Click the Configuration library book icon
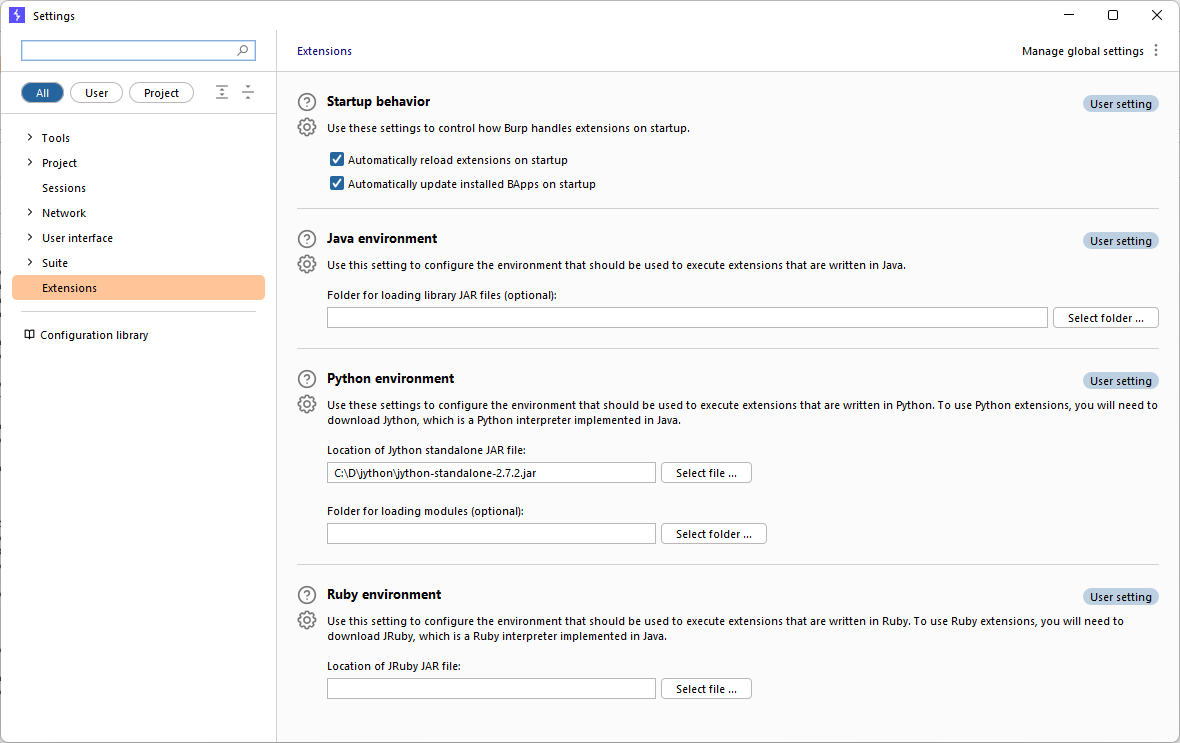 pos(29,335)
